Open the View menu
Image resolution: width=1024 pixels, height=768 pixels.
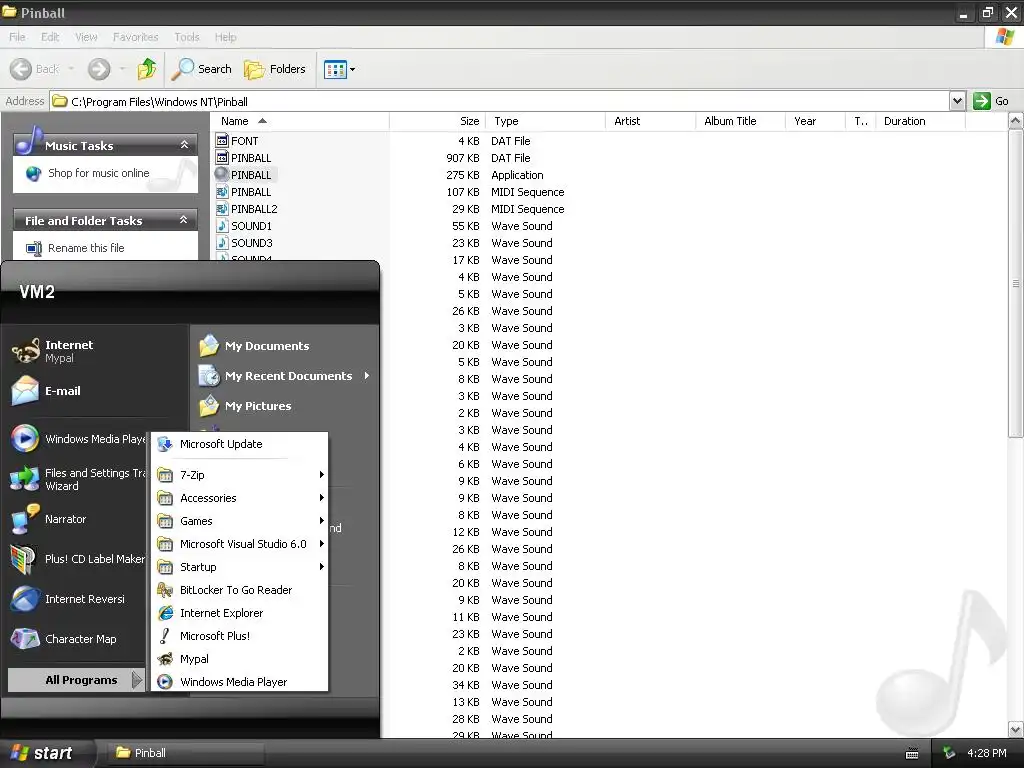coord(86,37)
